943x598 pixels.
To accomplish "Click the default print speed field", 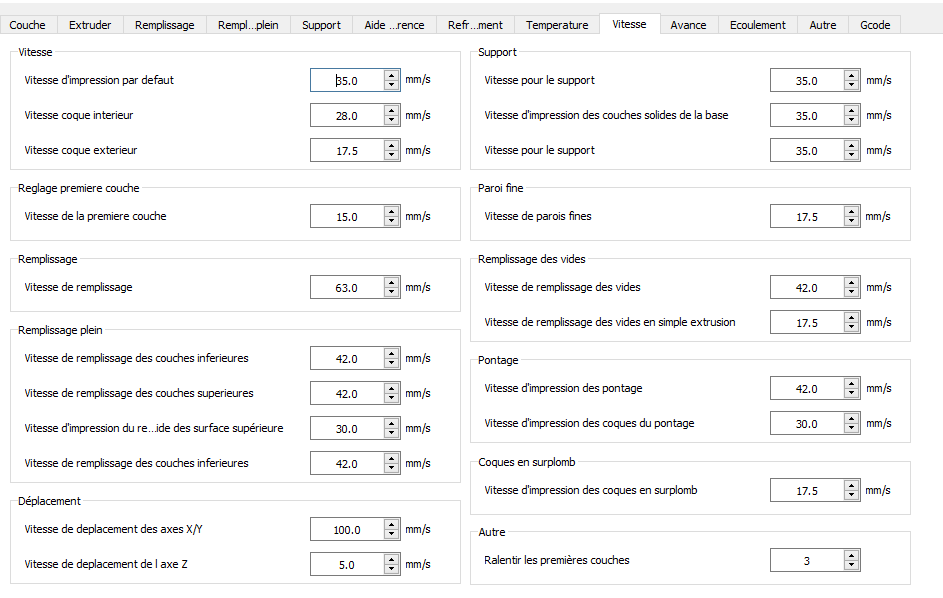I will tap(346, 80).
